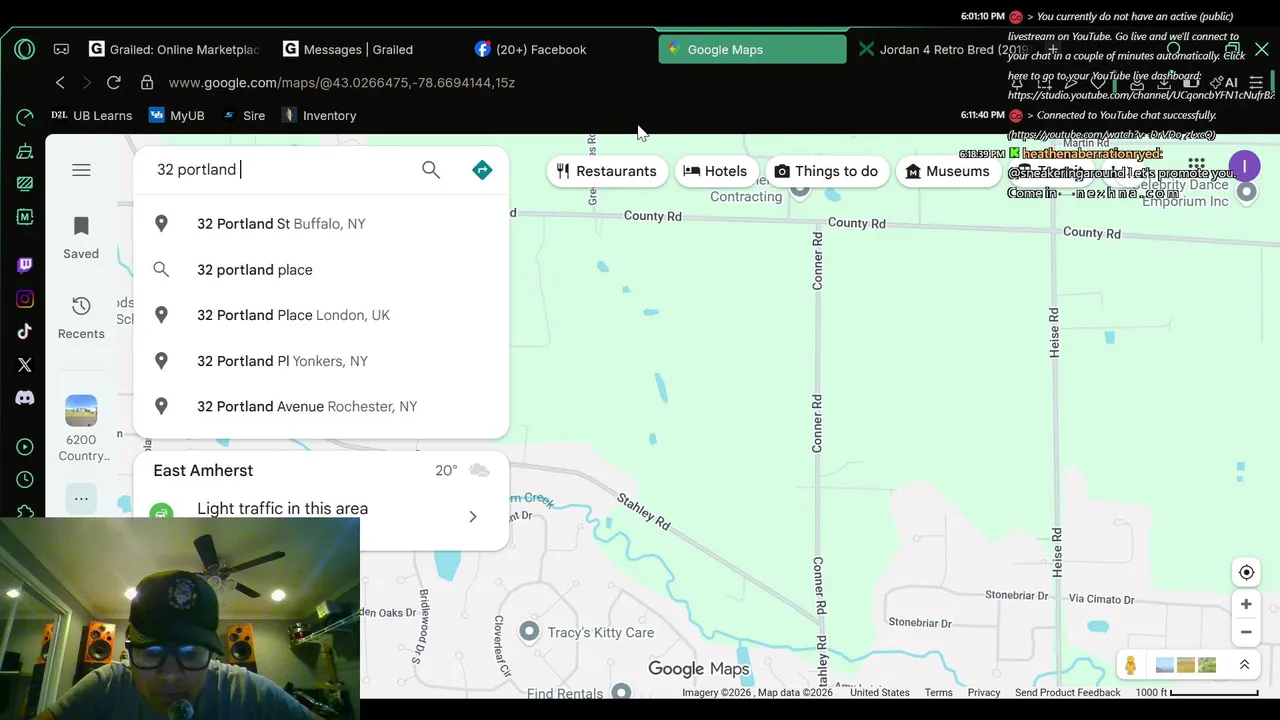Open Instagram in the Opera sidebar
1280x720 pixels.
click(x=25, y=299)
